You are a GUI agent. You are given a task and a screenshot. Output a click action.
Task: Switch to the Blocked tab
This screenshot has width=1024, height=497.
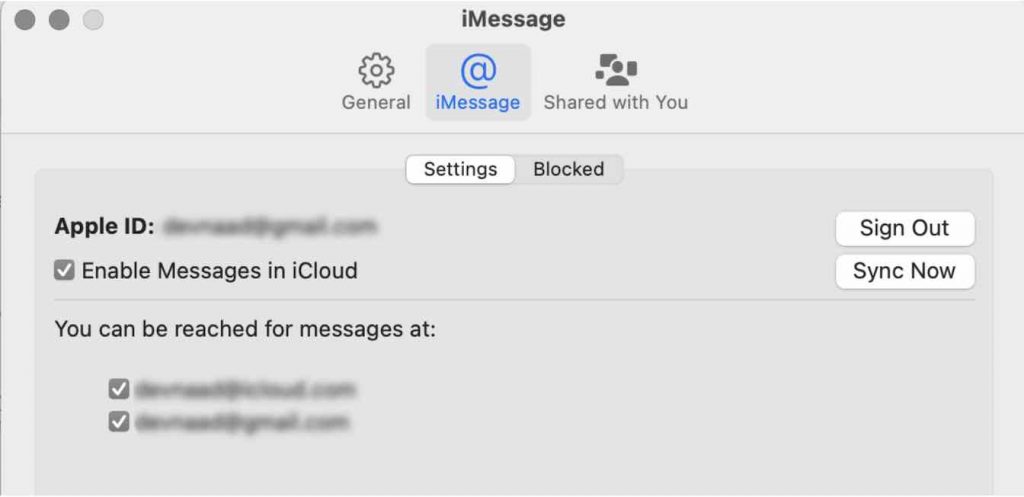click(x=568, y=169)
